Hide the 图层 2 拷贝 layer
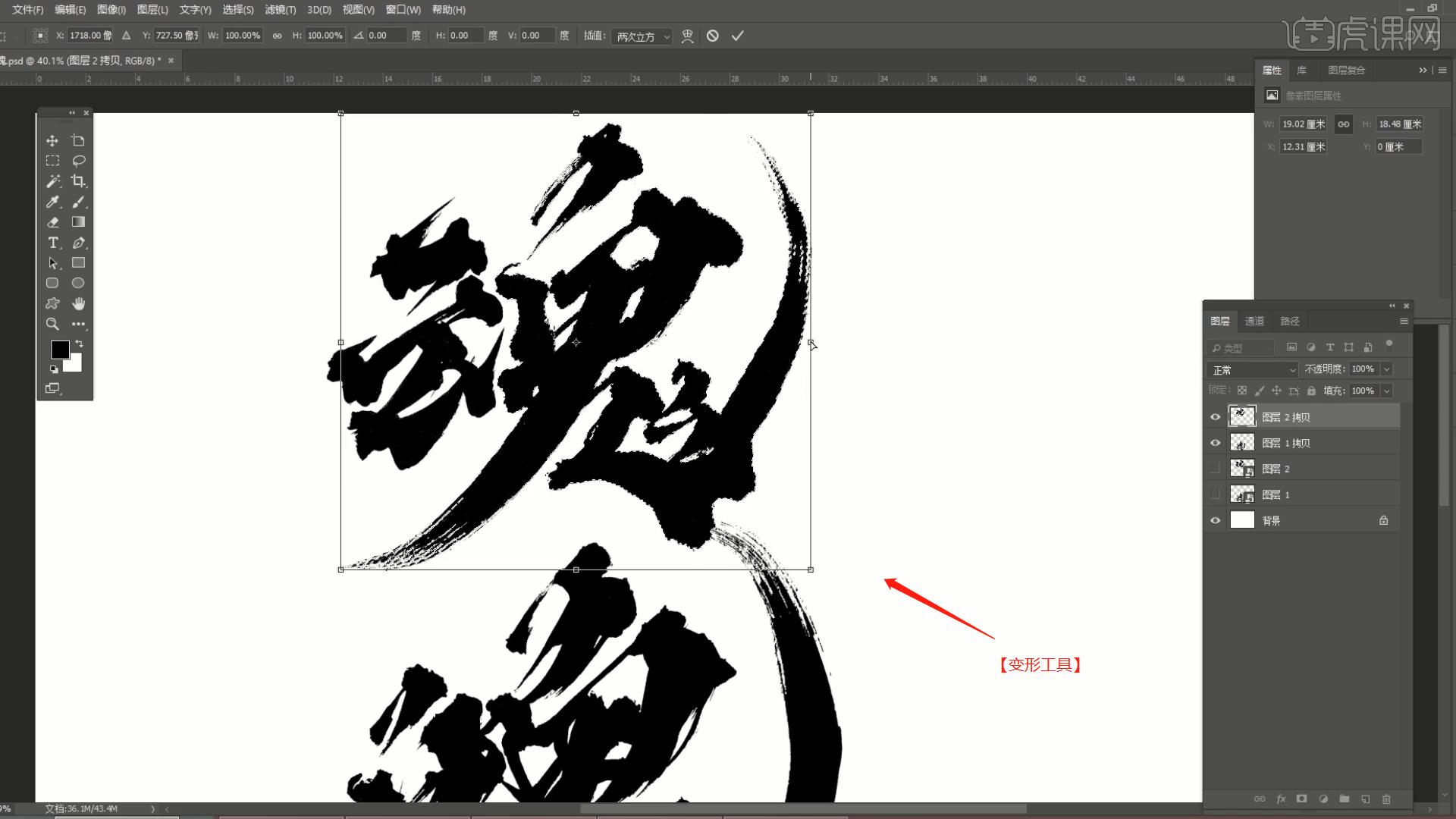The width and height of the screenshot is (1456, 819). pyautogui.click(x=1216, y=416)
